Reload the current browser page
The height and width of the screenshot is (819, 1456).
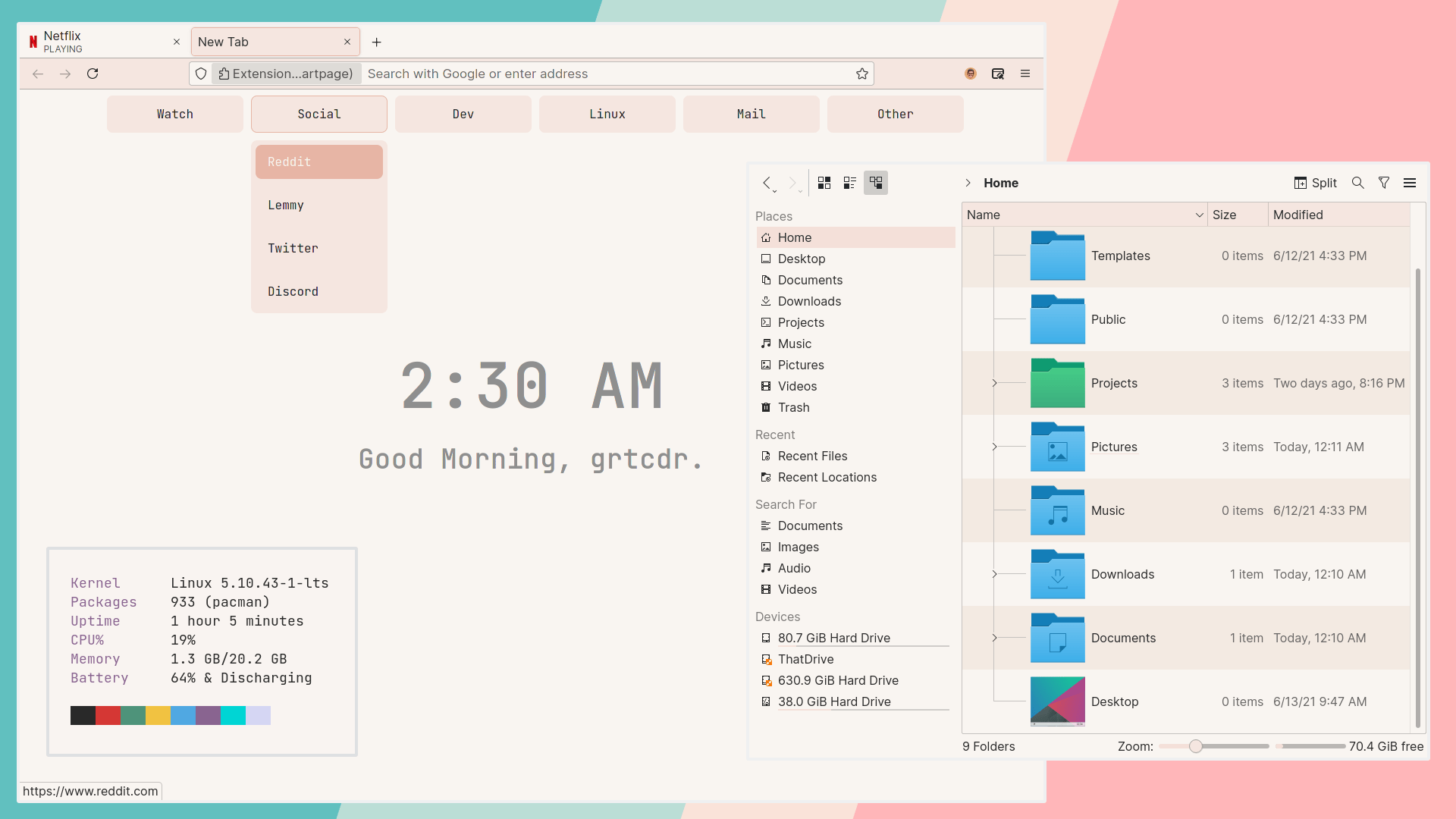(x=93, y=74)
